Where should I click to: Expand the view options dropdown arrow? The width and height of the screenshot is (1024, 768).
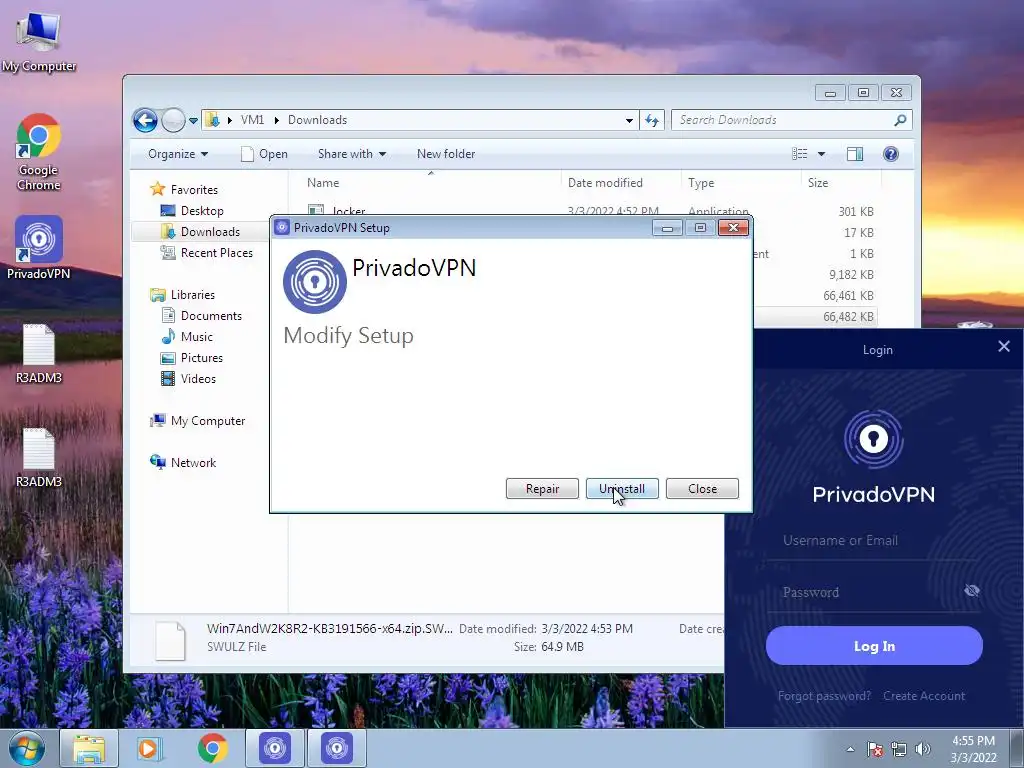822,154
